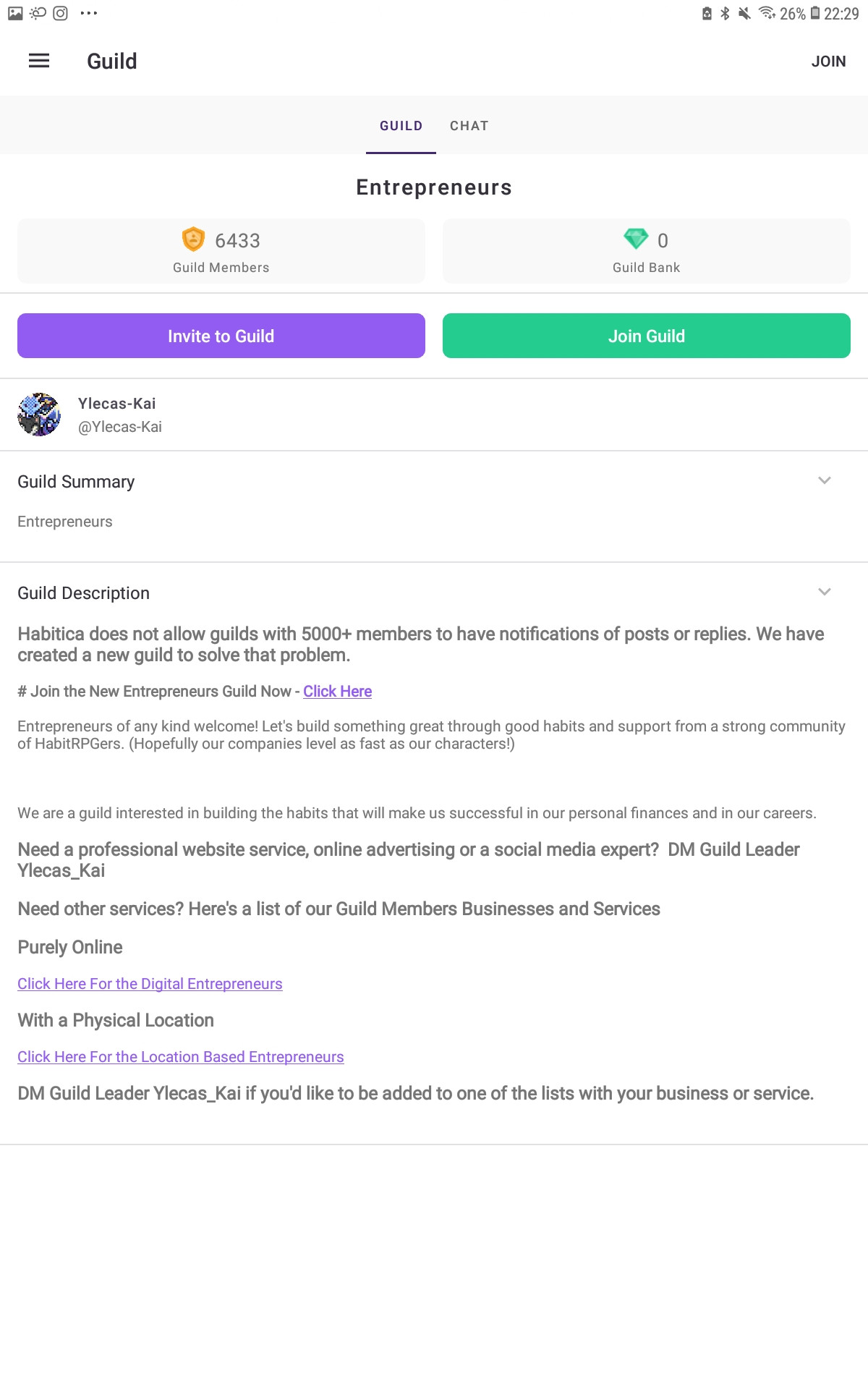
Task: Collapse the Guild Description section
Action: click(825, 592)
